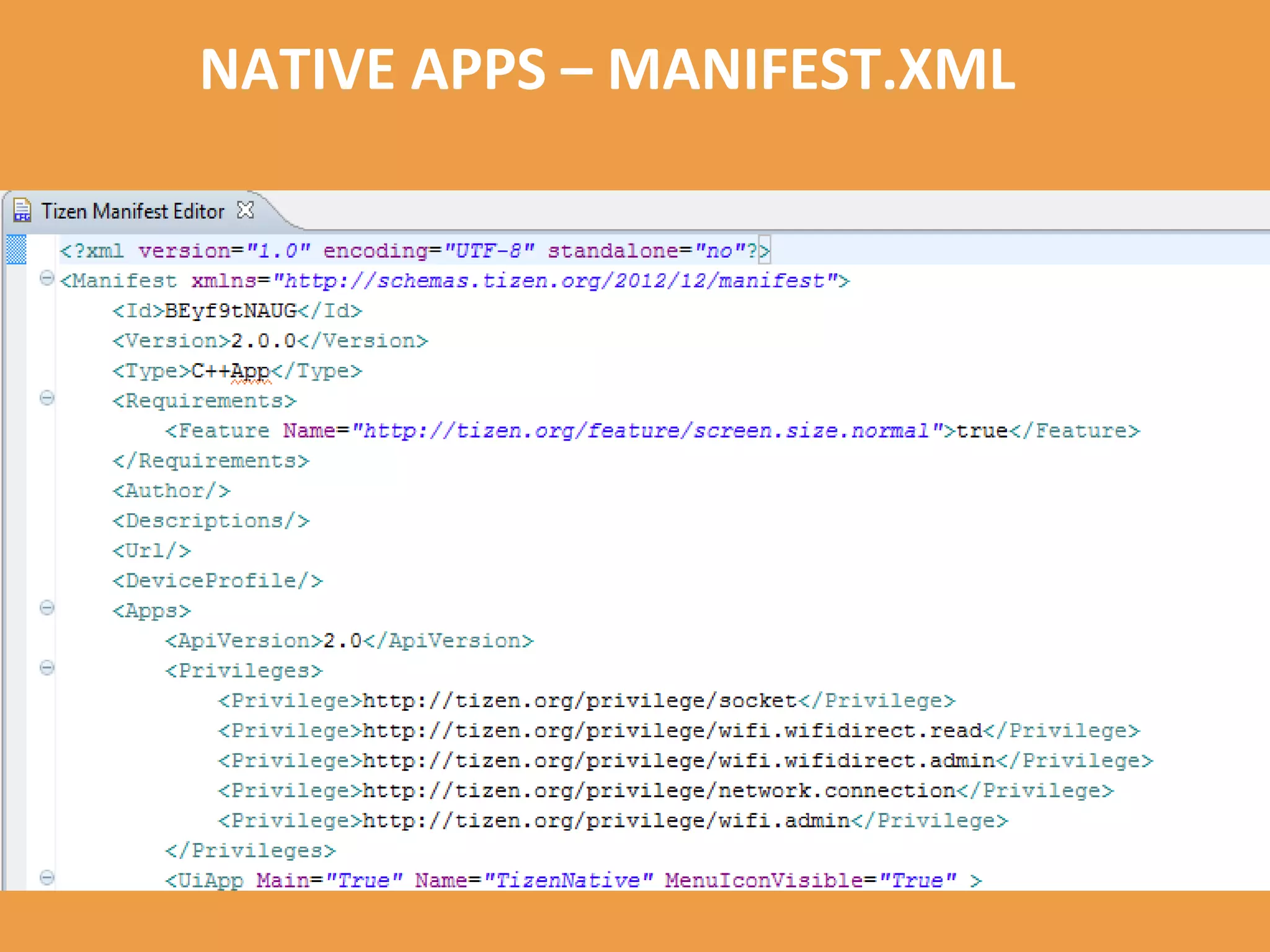Click the ApiVersion value 2.0
The width and height of the screenshot is (1270, 952).
point(343,640)
